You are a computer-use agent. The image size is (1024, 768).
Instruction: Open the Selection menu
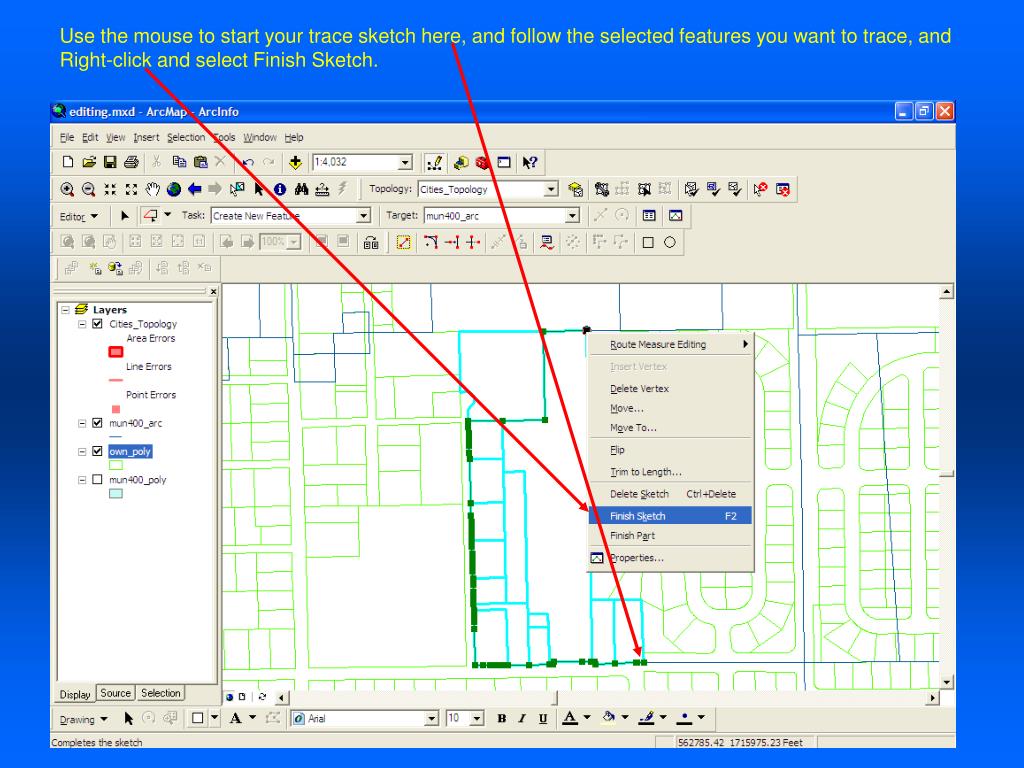point(185,137)
